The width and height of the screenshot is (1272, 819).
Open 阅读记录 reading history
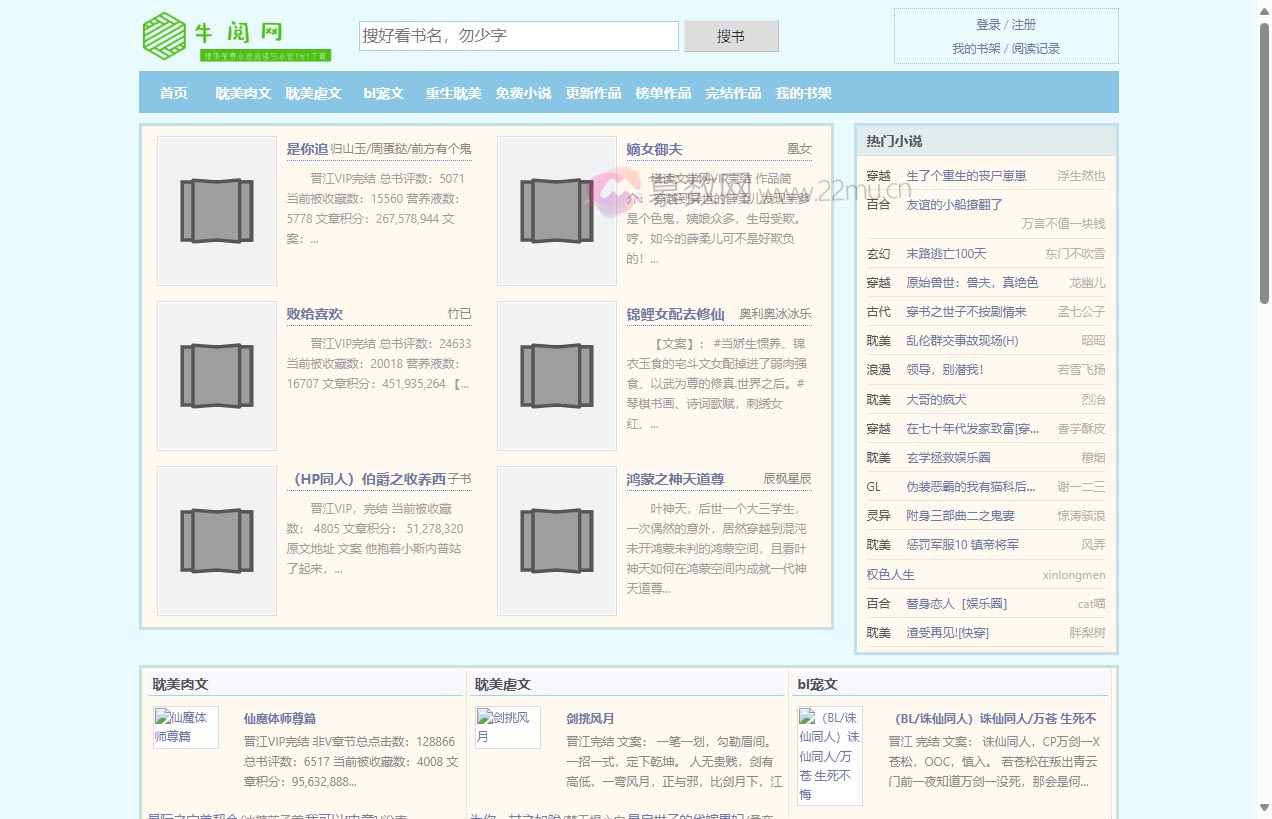coord(1035,47)
